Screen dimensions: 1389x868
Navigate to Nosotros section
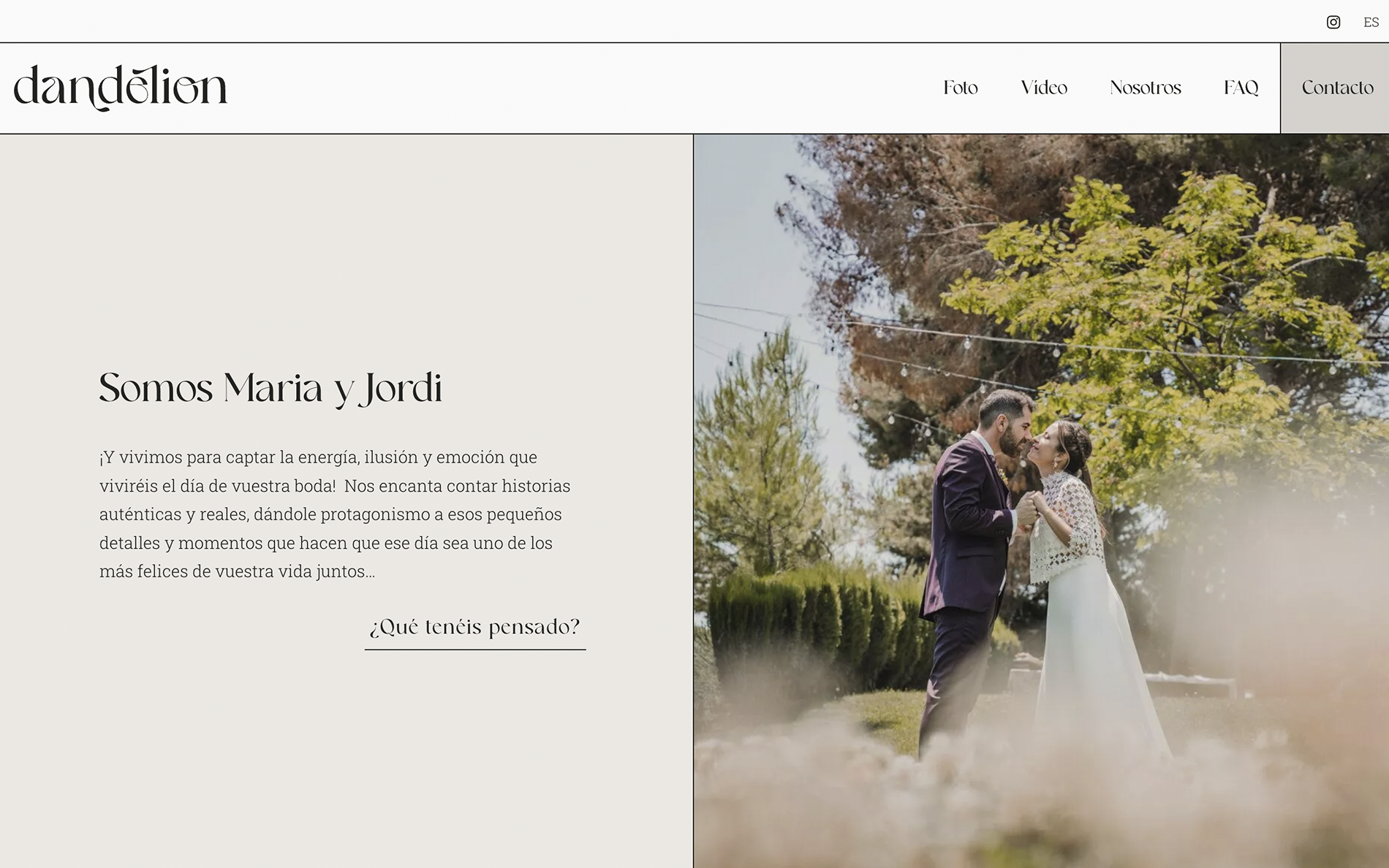click(x=1145, y=88)
